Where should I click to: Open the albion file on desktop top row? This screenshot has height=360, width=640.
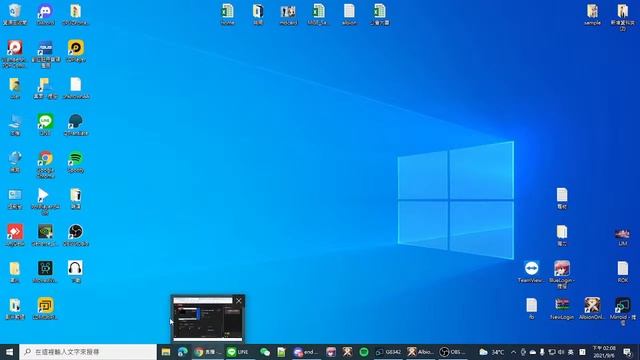click(349, 15)
